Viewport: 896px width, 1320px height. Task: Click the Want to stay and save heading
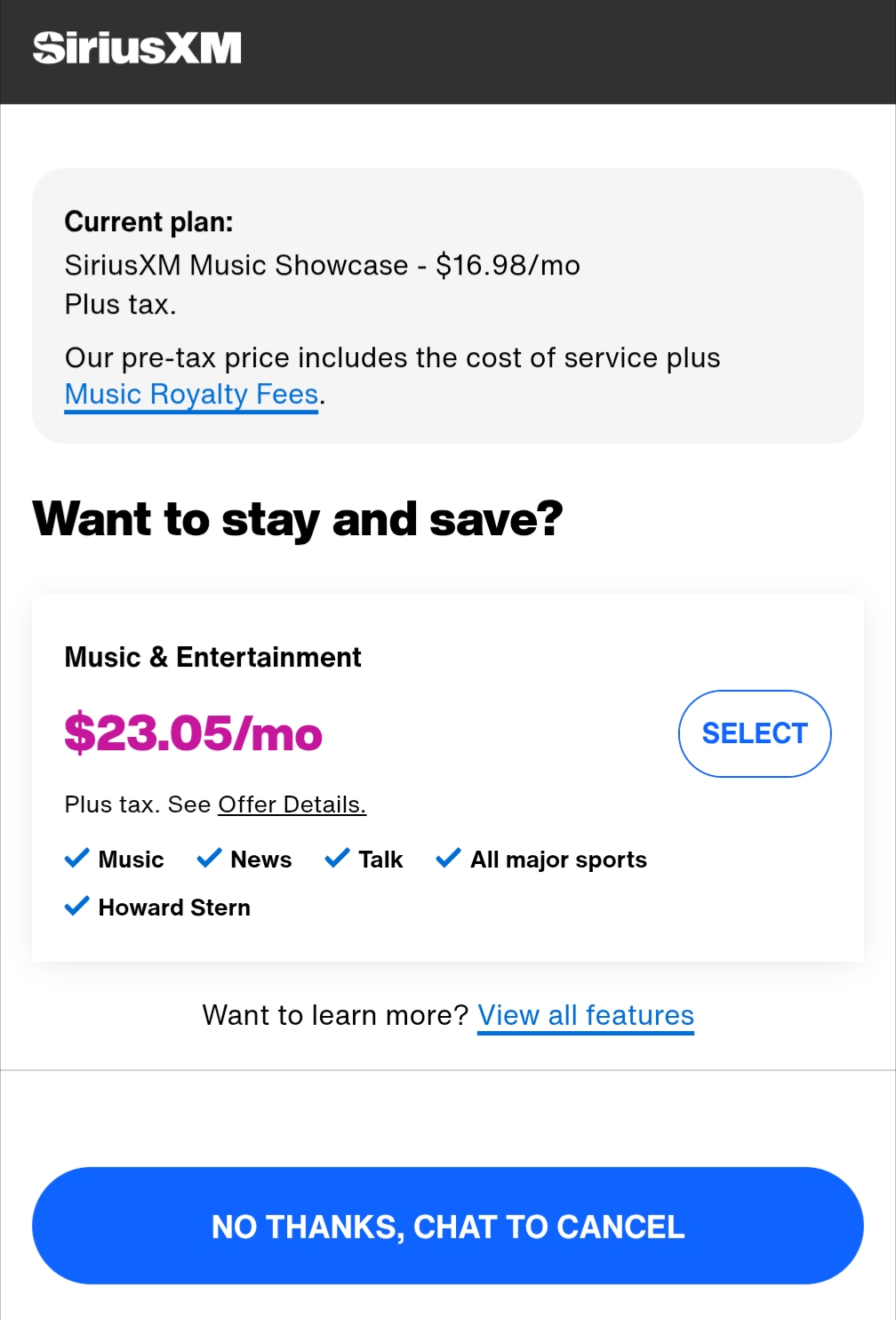pyautogui.click(x=298, y=519)
